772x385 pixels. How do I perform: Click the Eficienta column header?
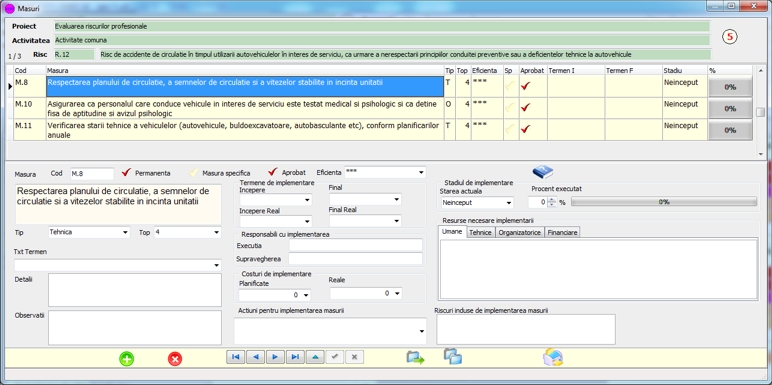(x=487, y=71)
